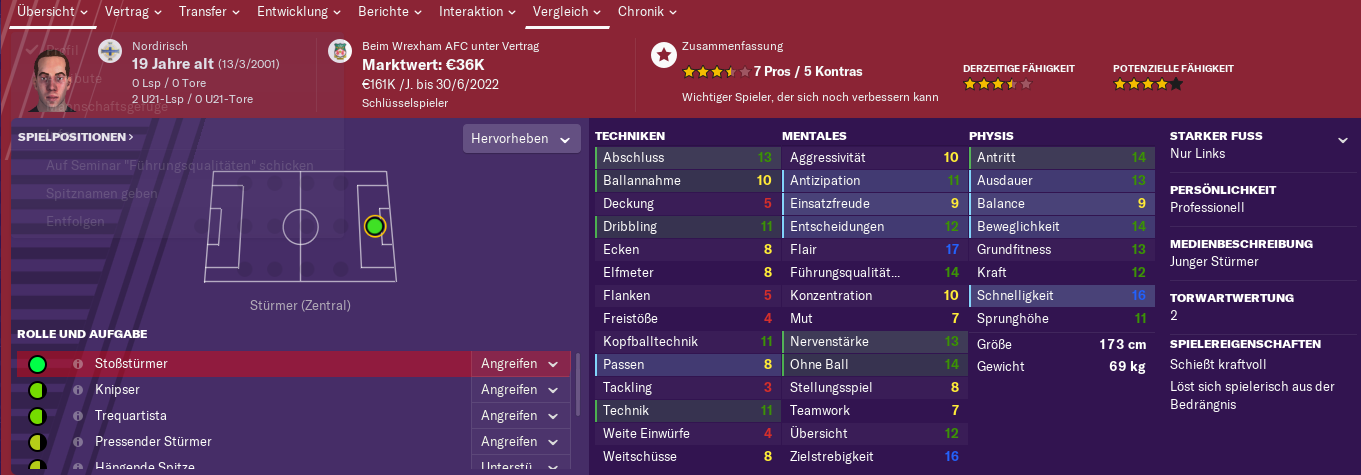Select the green striker position dot on pitch
Screen dimensions: 1361x475
375,227
